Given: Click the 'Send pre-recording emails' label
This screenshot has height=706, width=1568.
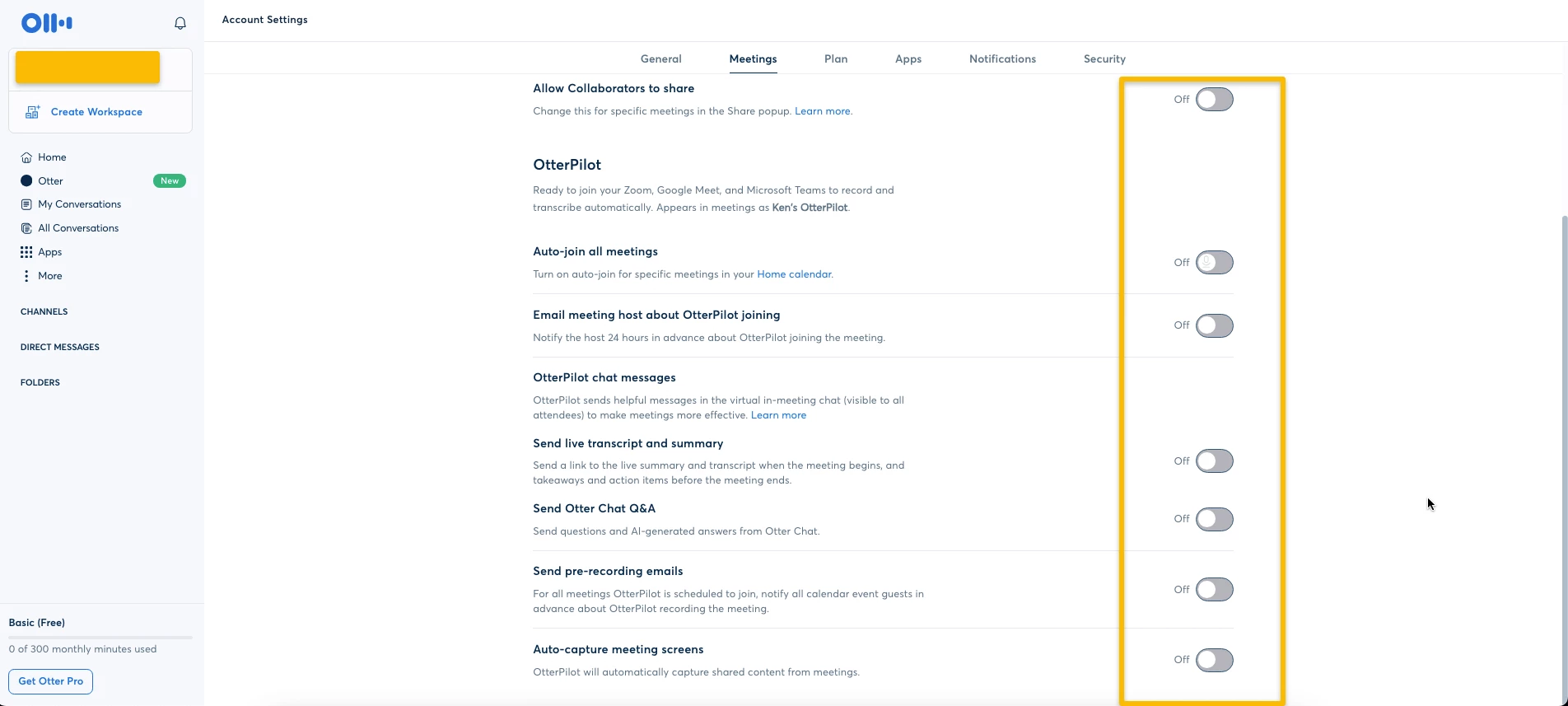Looking at the screenshot, I should click(608, 572).
